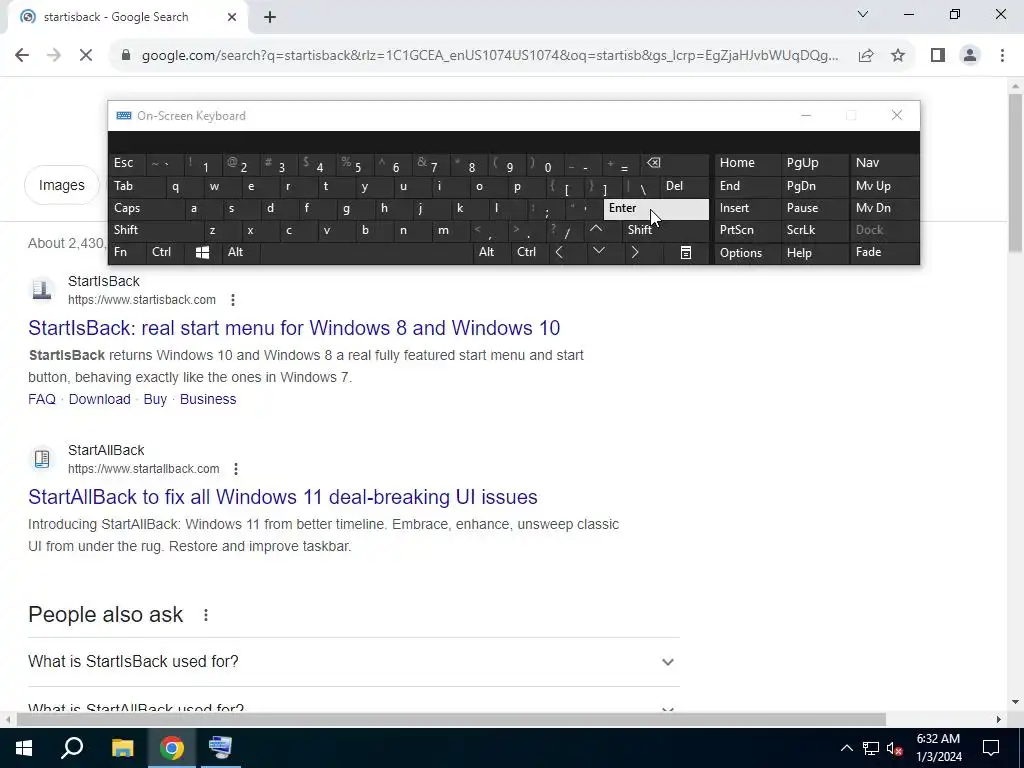Click the PrtScn key
This screenshot has height=768, width=1024.
746,230
